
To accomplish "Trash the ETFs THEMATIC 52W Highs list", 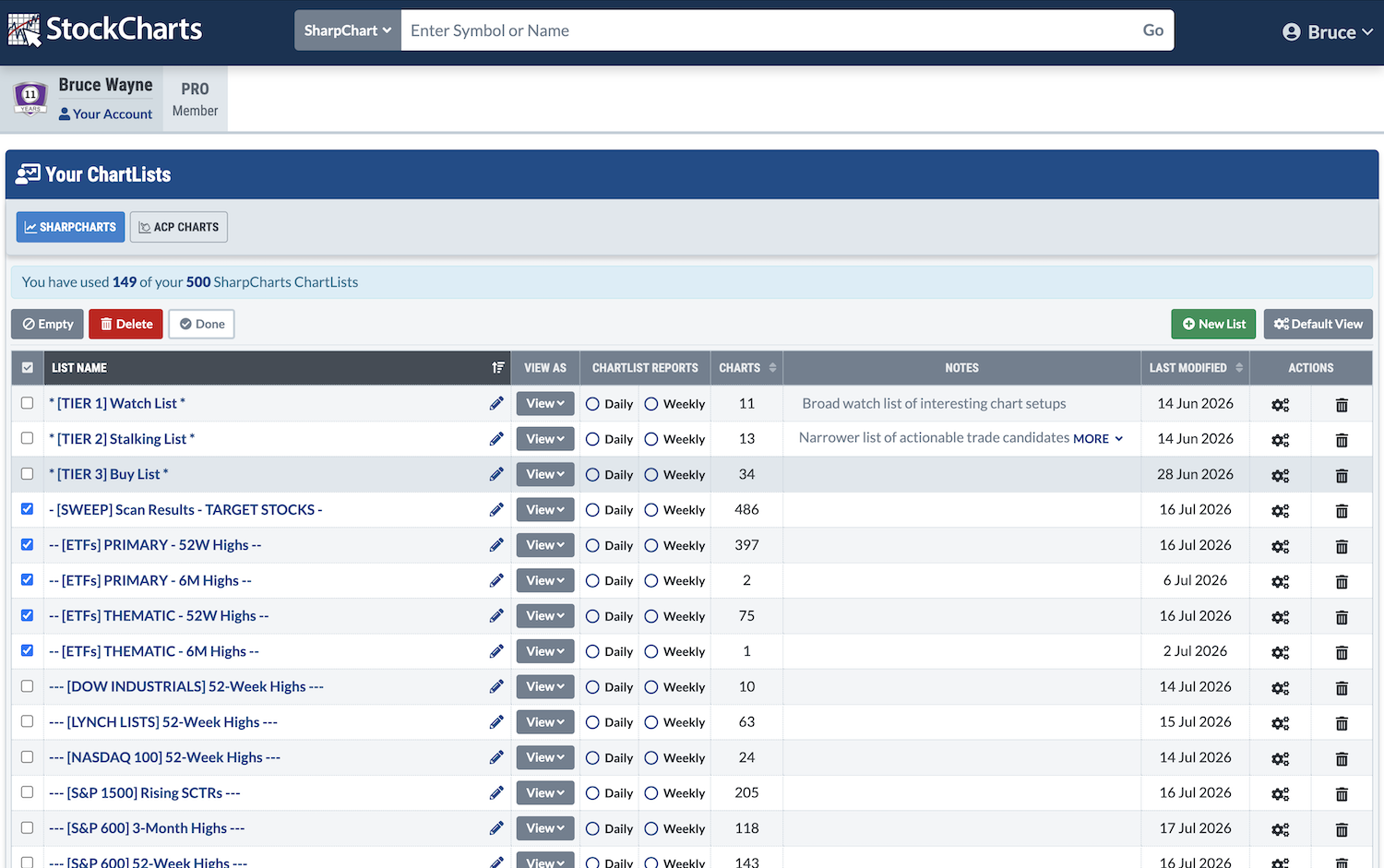I will coord(1342,617).
